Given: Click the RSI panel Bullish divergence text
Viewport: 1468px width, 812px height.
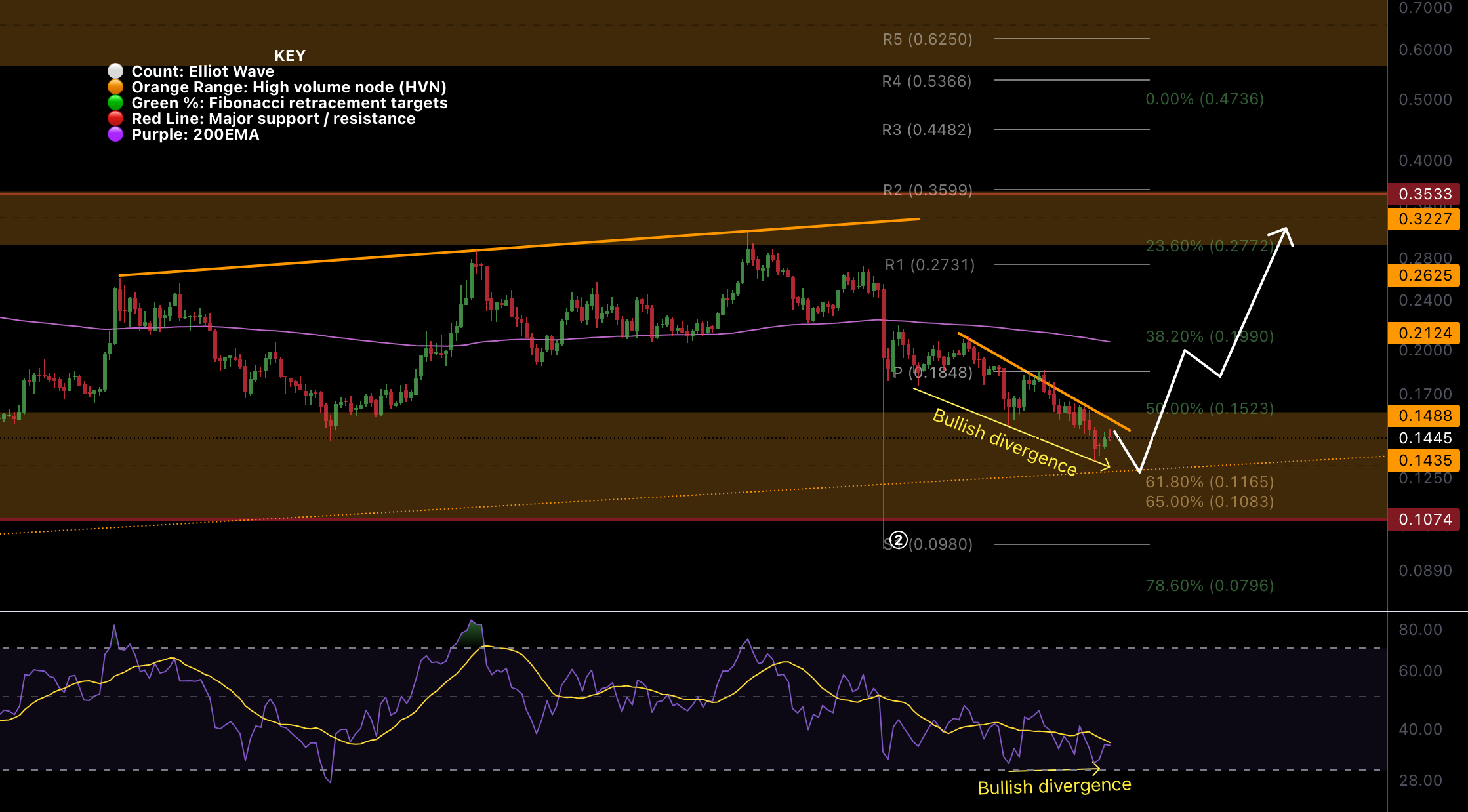Looking at the screenshot, I should [1054, 786].
